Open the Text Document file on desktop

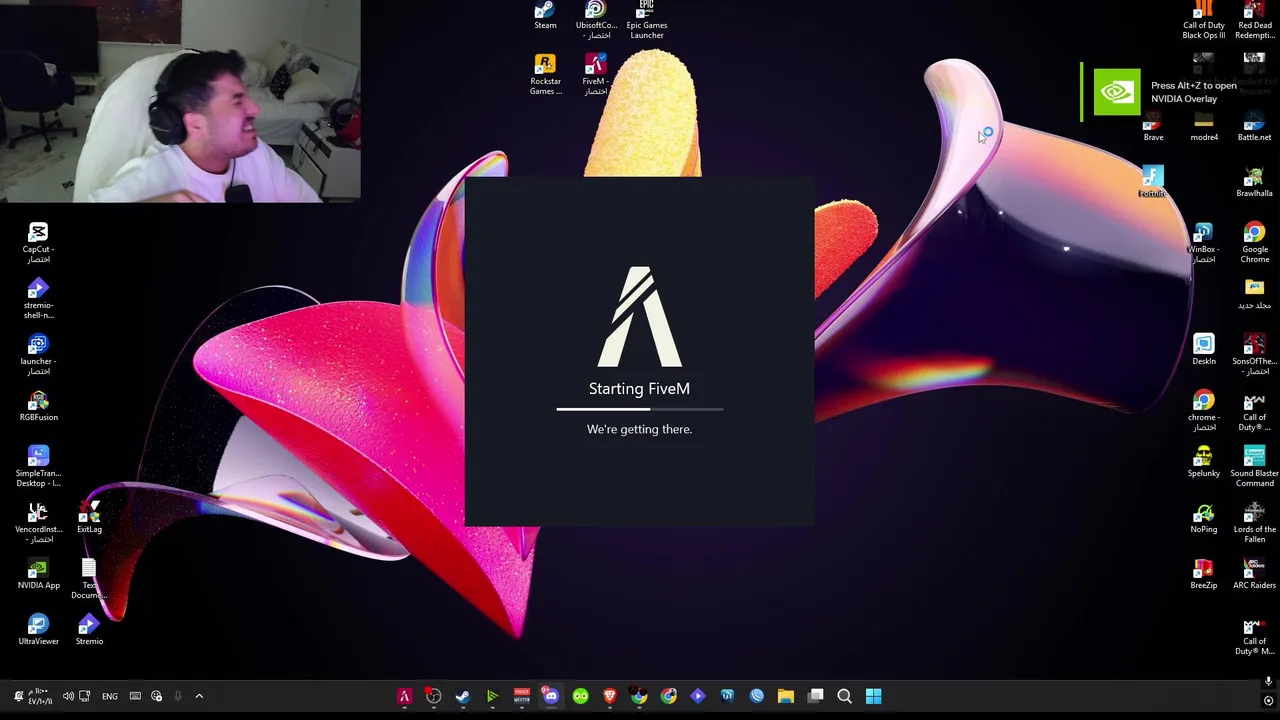(x=89, y=579)
